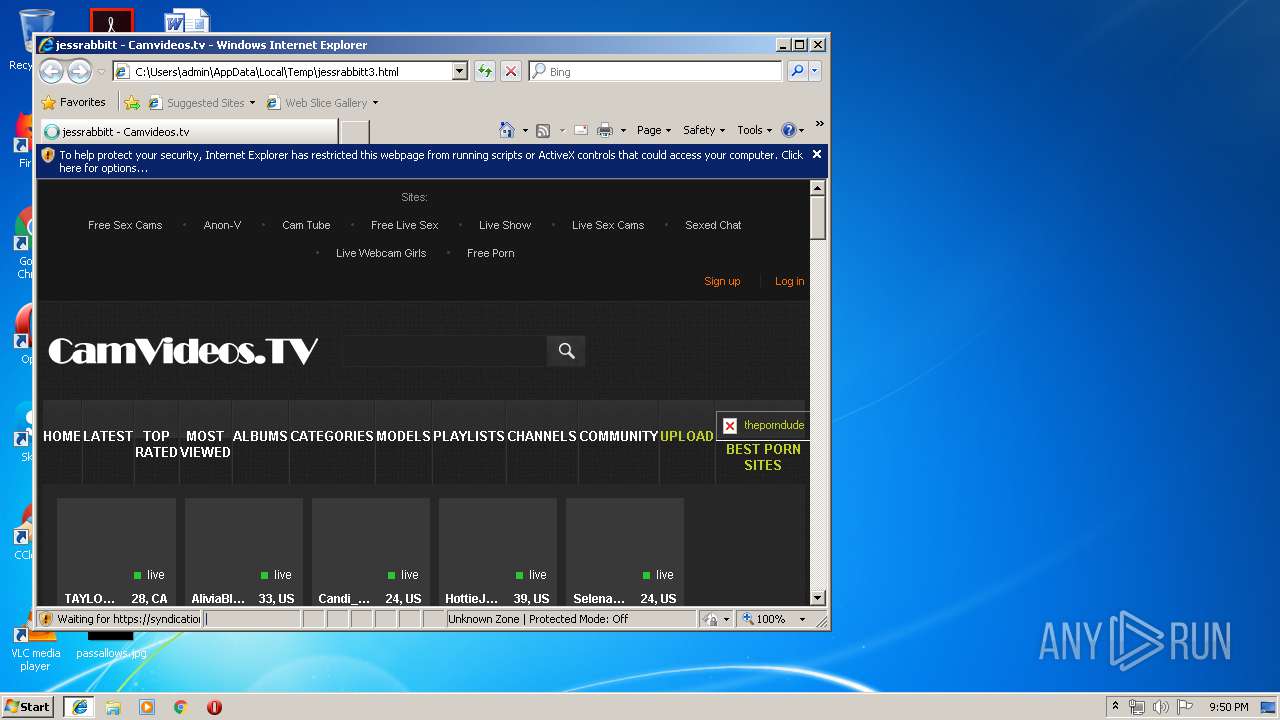Viewport: 1280px width, 720px height.
Task: Show hidden tray icons arrow
Action: pyautogui.click(x=1116, y=707)
